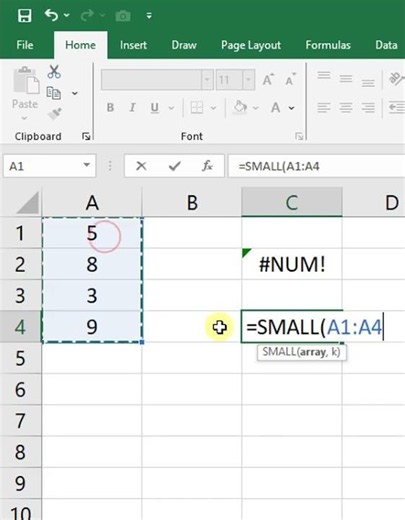Click Decrease Font Size icon

coord(290,79)
